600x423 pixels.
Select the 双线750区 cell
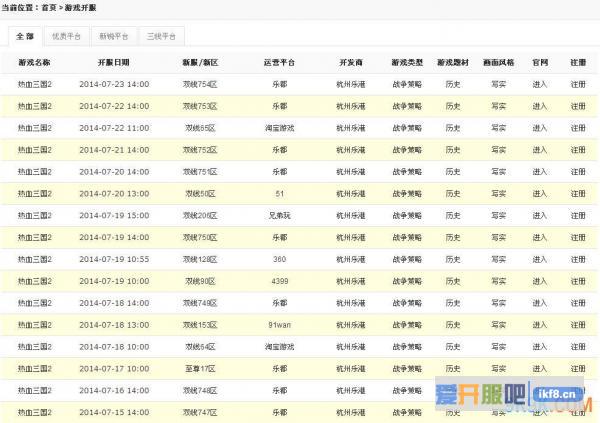(x=200, y=237)
